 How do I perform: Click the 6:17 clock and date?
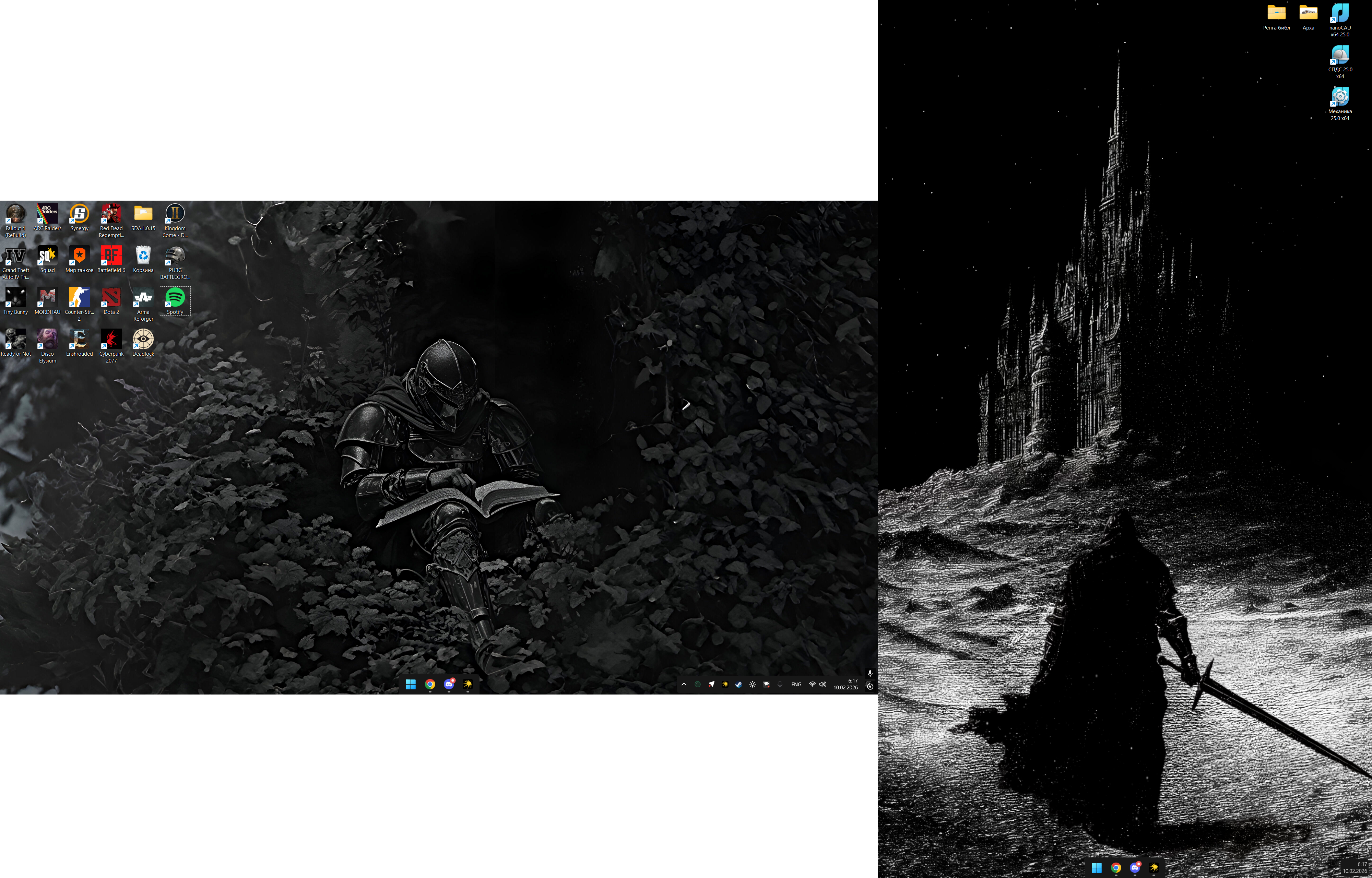click(845, 684)
